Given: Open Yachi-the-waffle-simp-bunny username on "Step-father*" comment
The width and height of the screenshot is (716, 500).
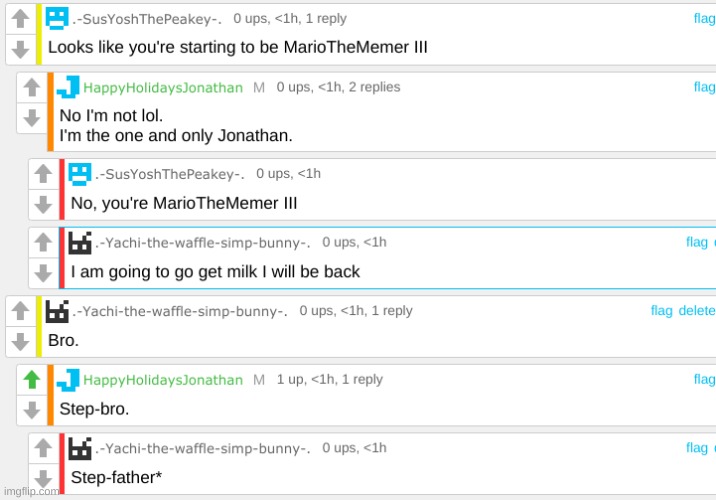Looking at the screenshot, I should [203, 448].
